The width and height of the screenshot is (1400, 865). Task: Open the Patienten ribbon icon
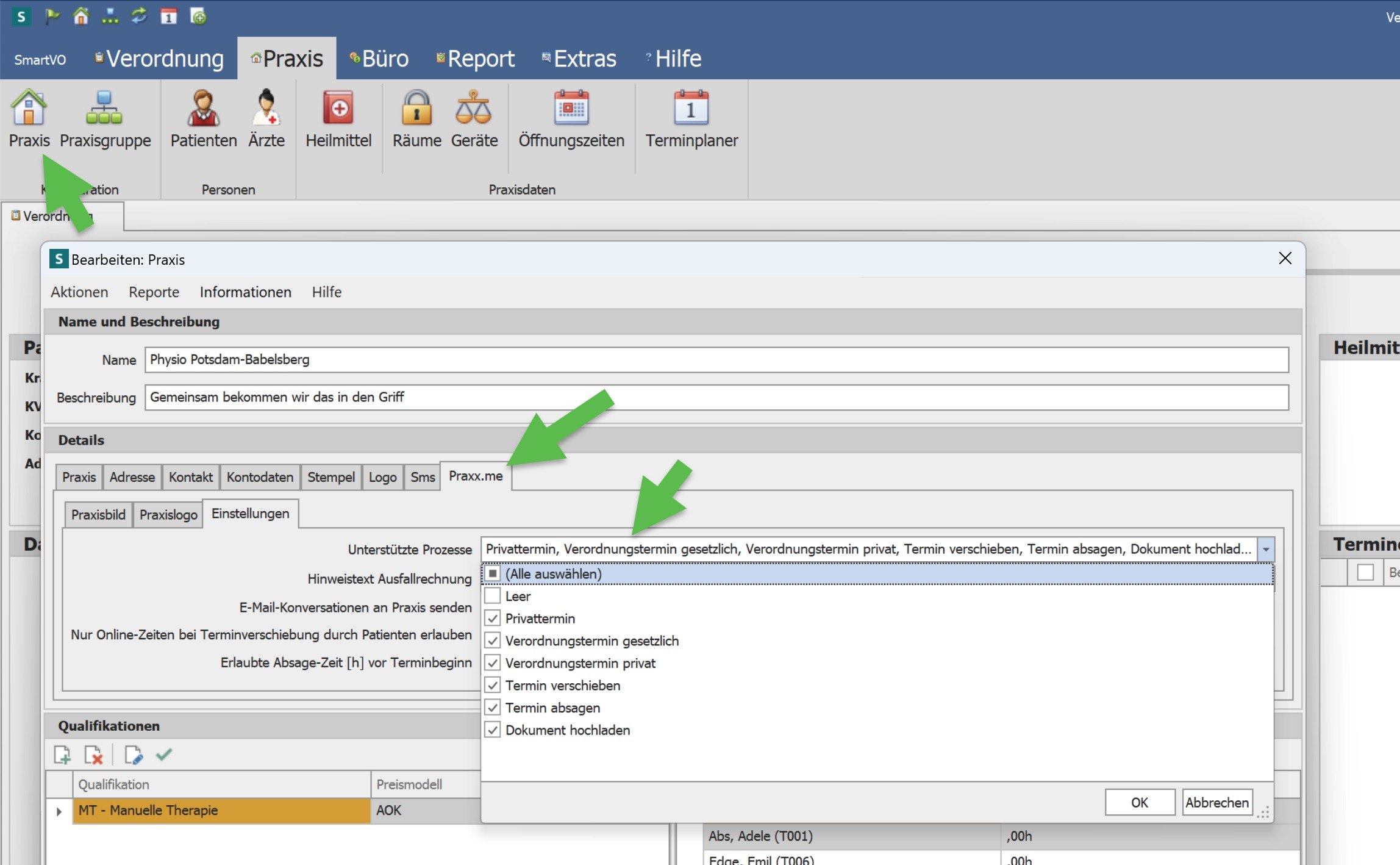coord(203,109)
